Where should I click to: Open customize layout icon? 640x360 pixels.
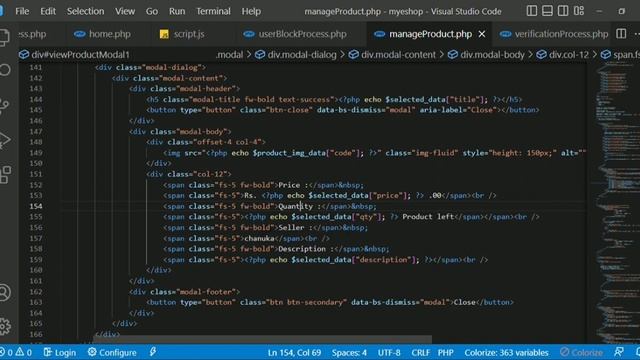(579, 11)
